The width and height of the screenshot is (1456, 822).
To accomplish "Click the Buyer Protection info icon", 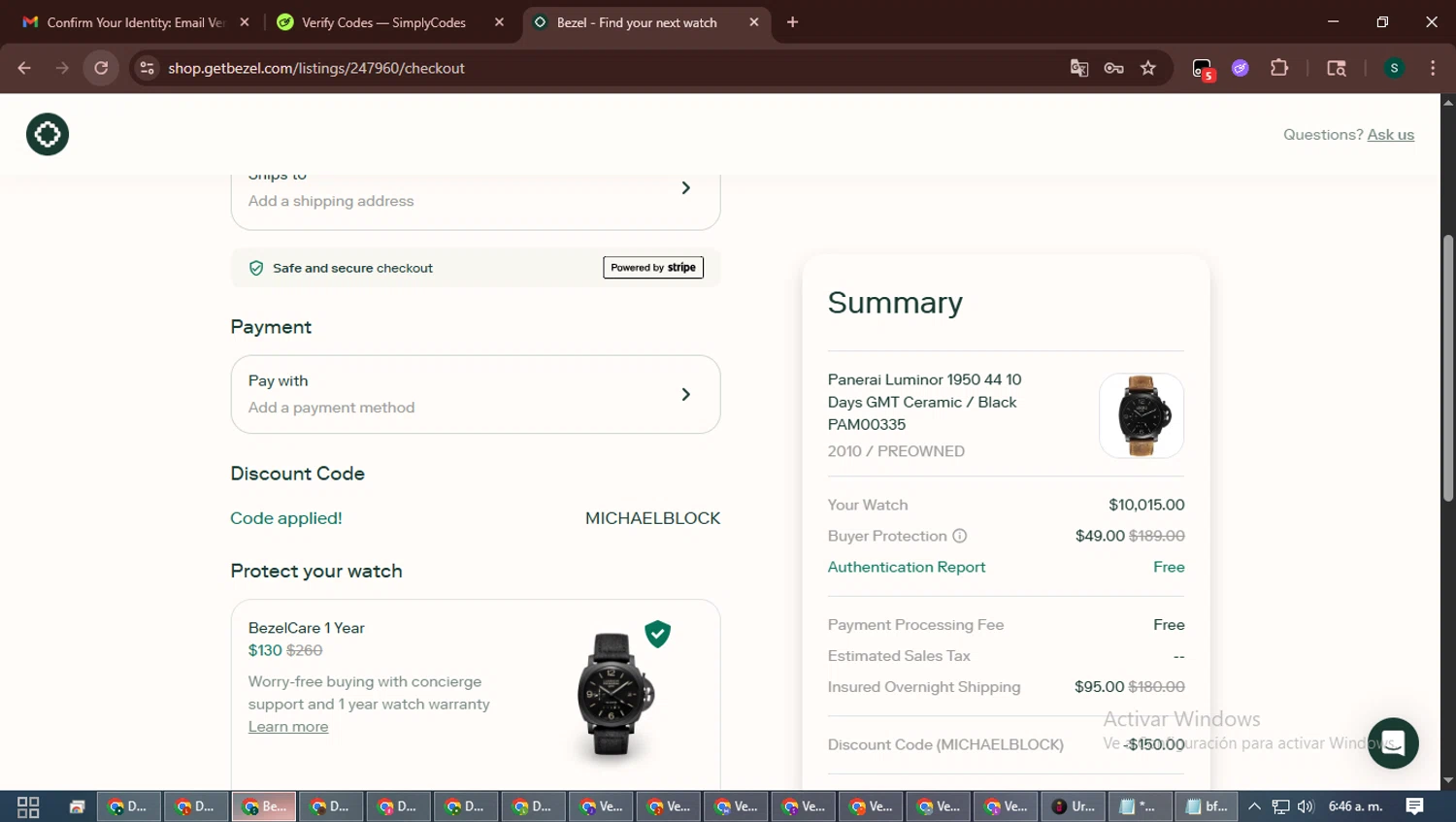I will [959, 536].
